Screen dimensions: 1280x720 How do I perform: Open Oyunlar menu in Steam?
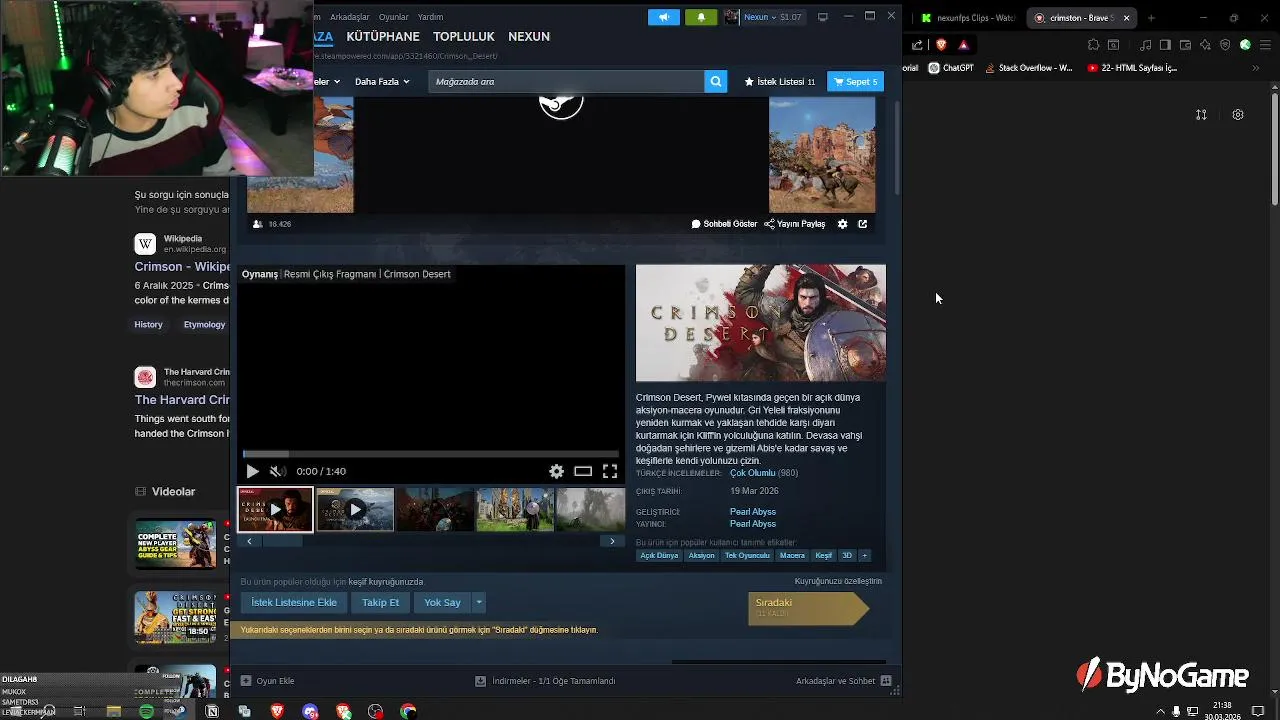(394, 17)
